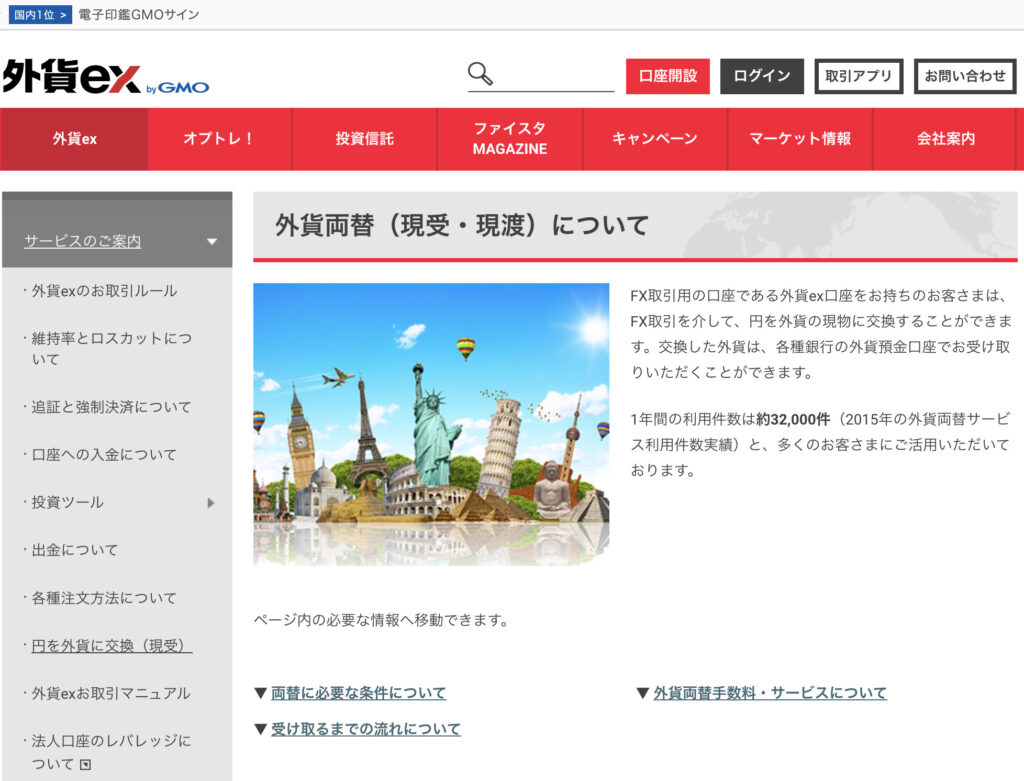1024x781 pixels.
Task: Open the 投資ツール sidebar item
Action: click(67, 503)
